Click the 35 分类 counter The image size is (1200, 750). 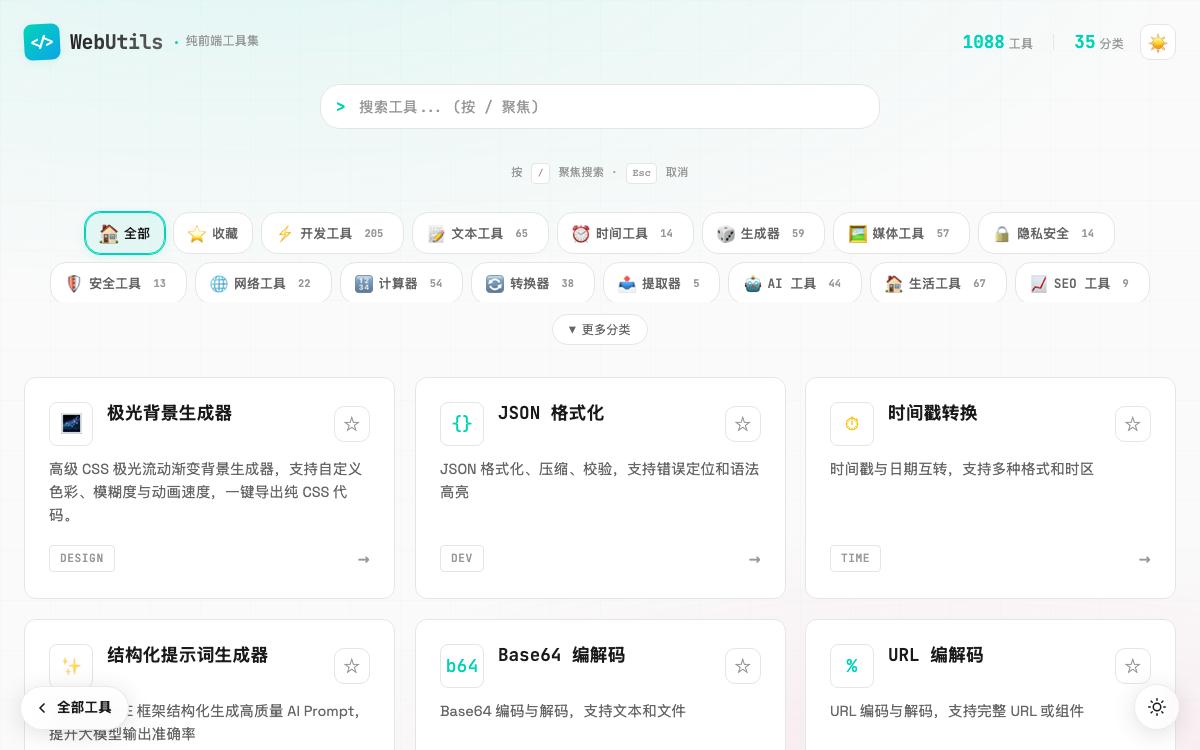click(1098, 42)
